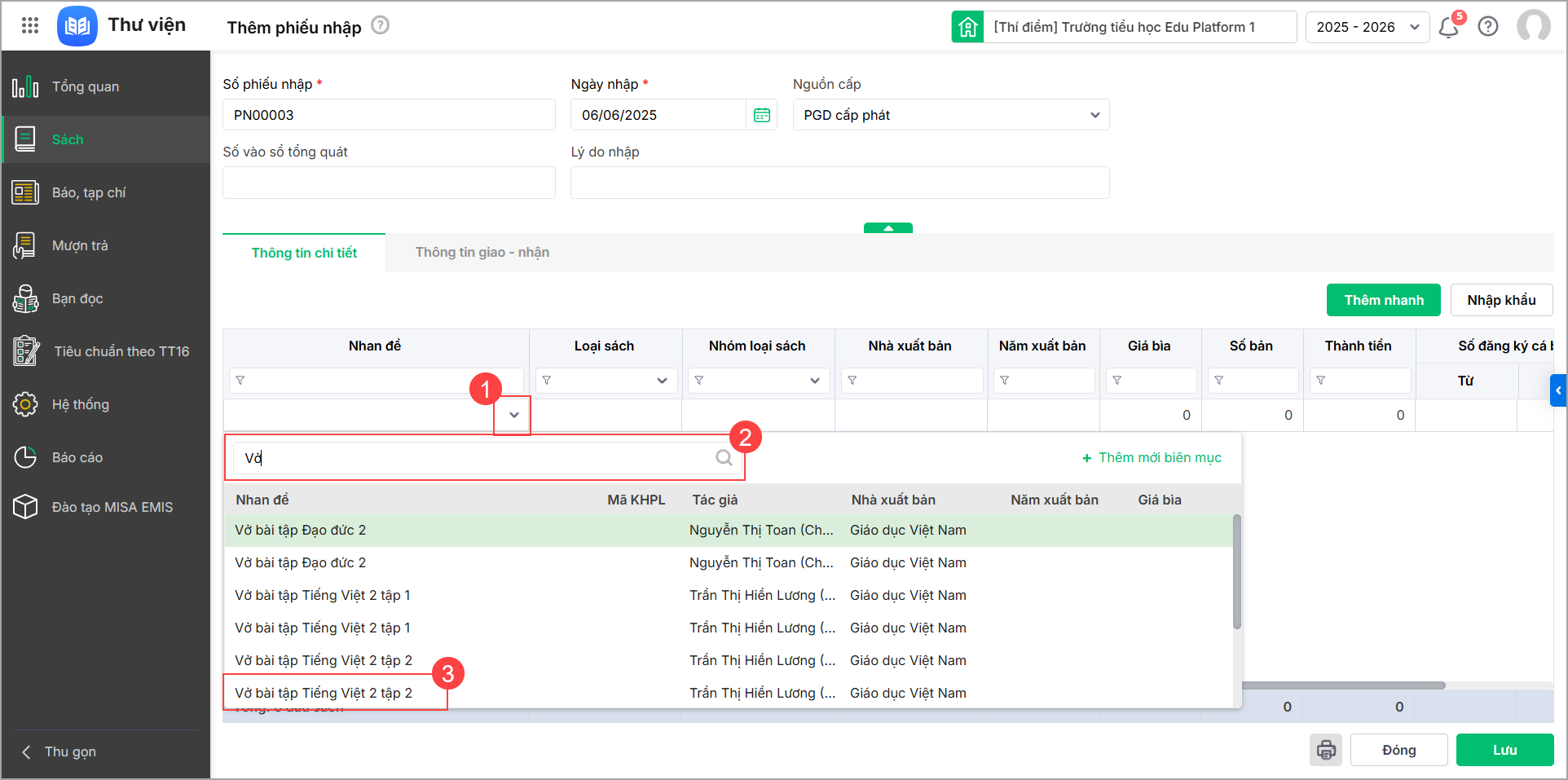
Task: Click the Nhập khẩu button
Action: click(x=1501, y=300)
